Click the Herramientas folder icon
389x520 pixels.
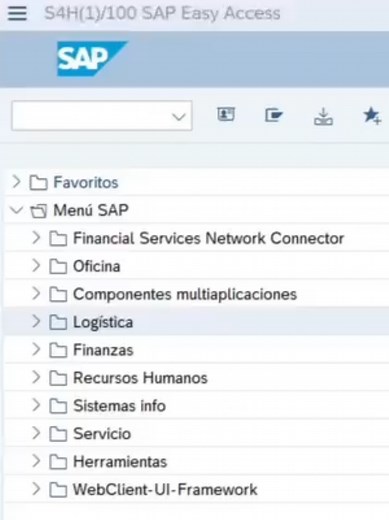[58, 462]
